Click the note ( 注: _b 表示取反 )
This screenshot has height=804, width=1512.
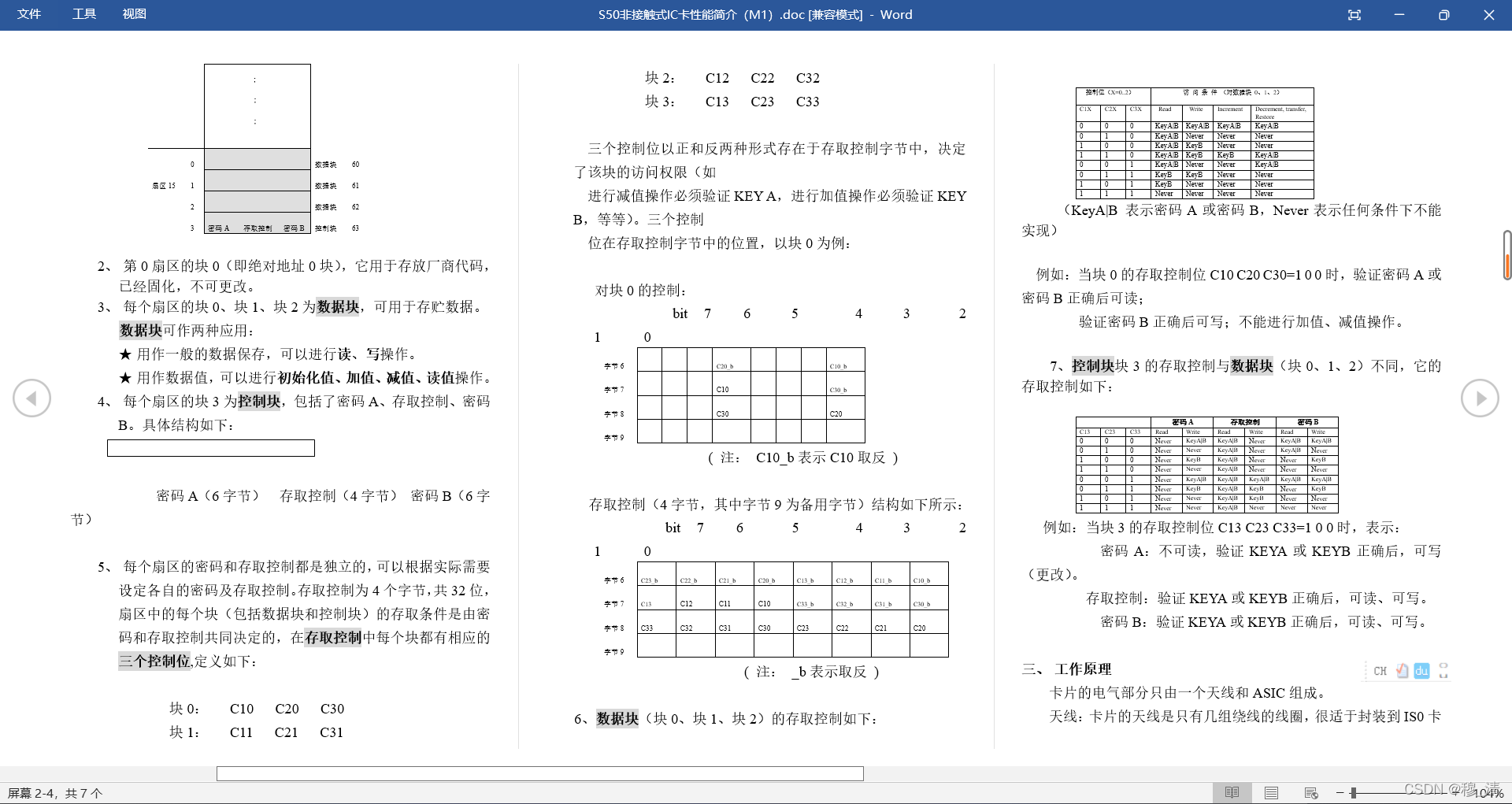click(x=811, y=672)
